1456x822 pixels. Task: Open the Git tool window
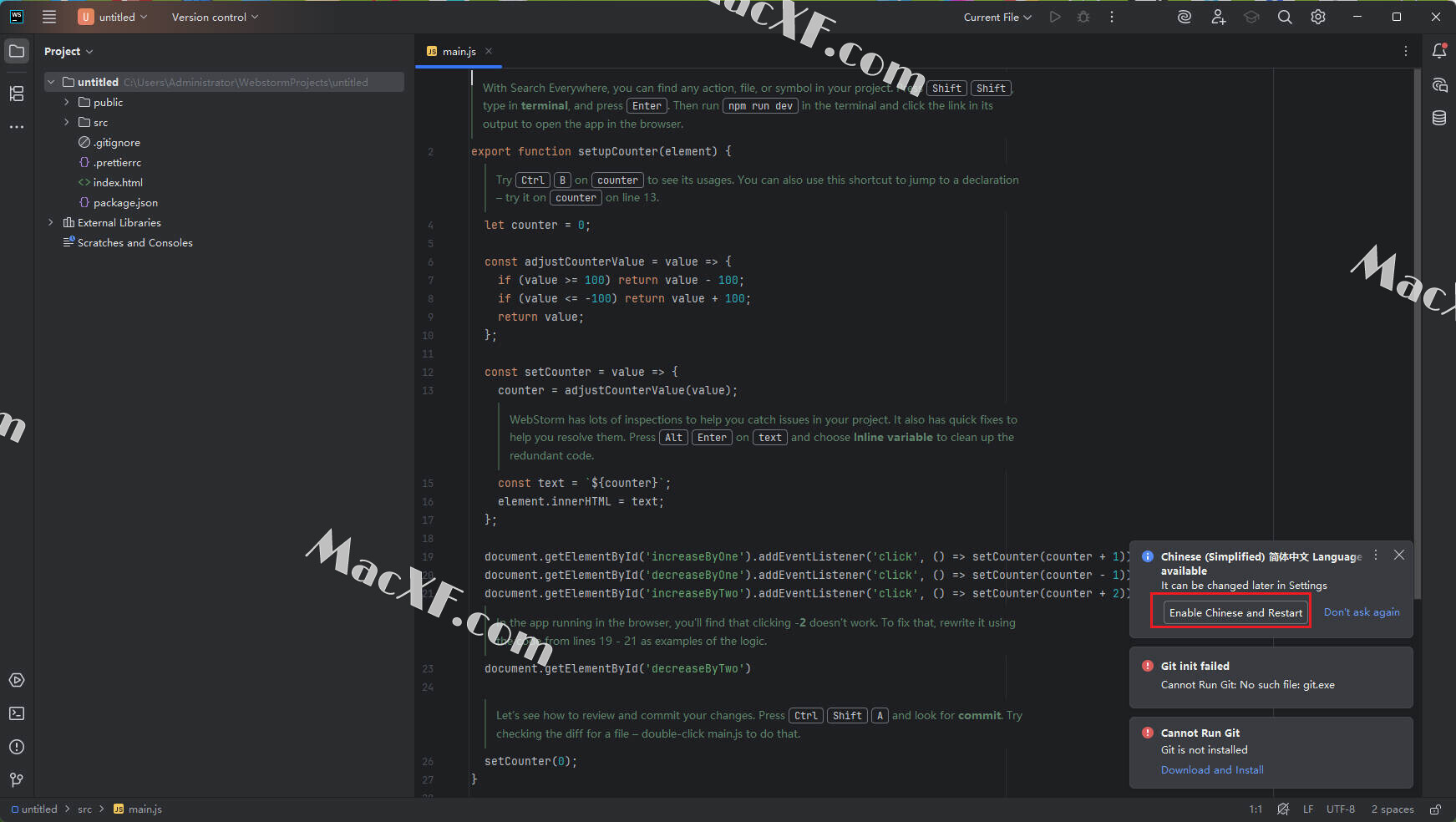tap(17, 780)
